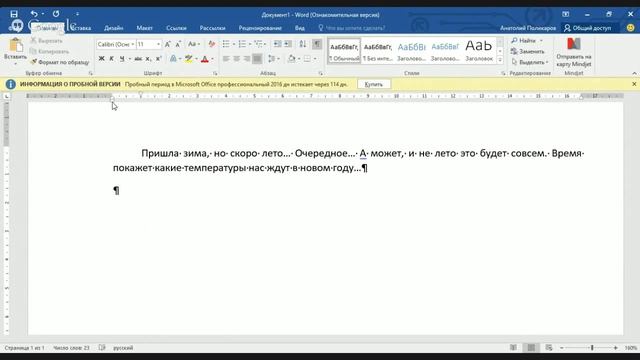Image resolution: width=640 pixels, height=360 pixels.
Task: Open the Find (Найти) dropdown arrow
Action: click(x=541, y=41)
